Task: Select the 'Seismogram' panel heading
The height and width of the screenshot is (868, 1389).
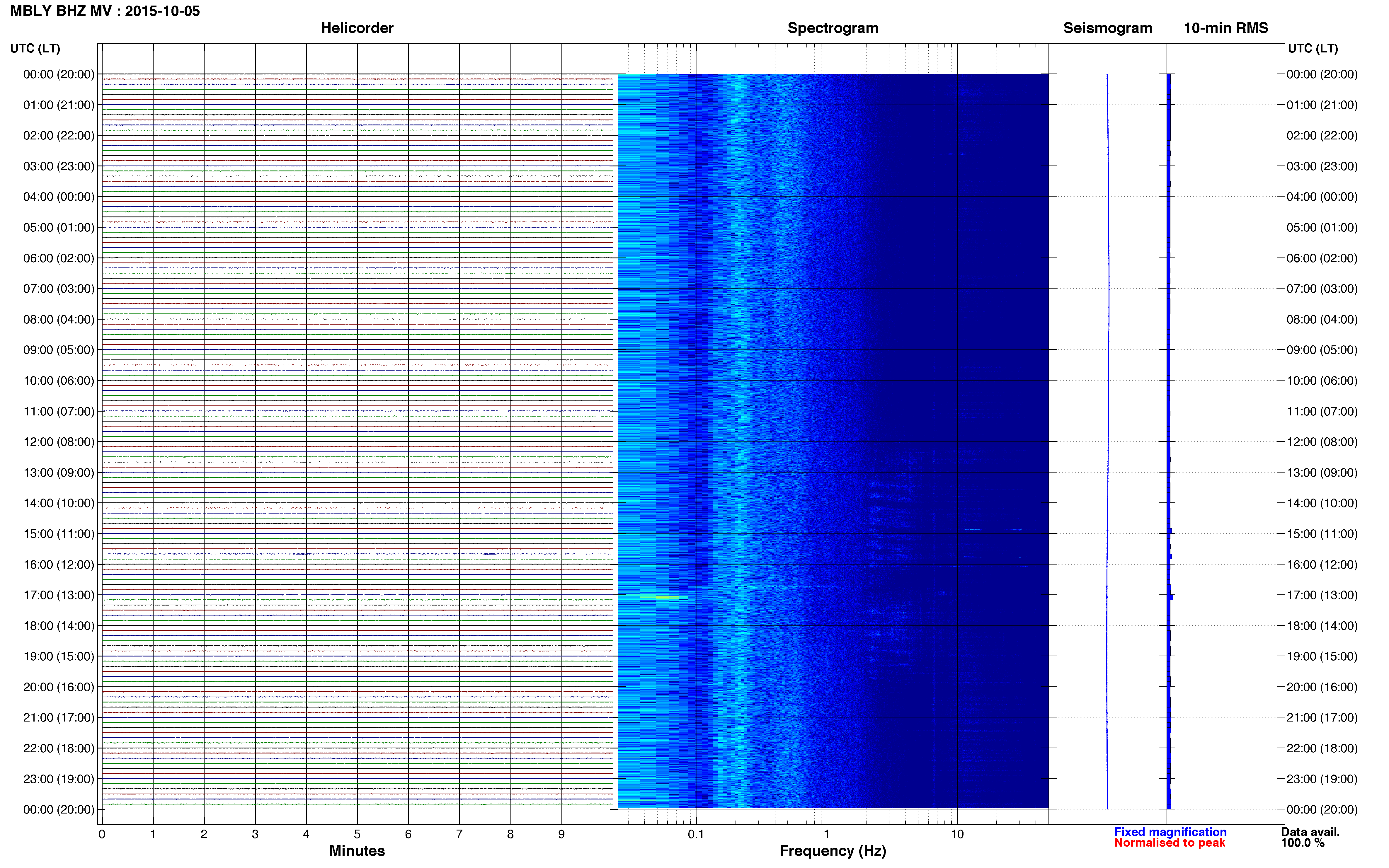Action: coord(1108,28)
